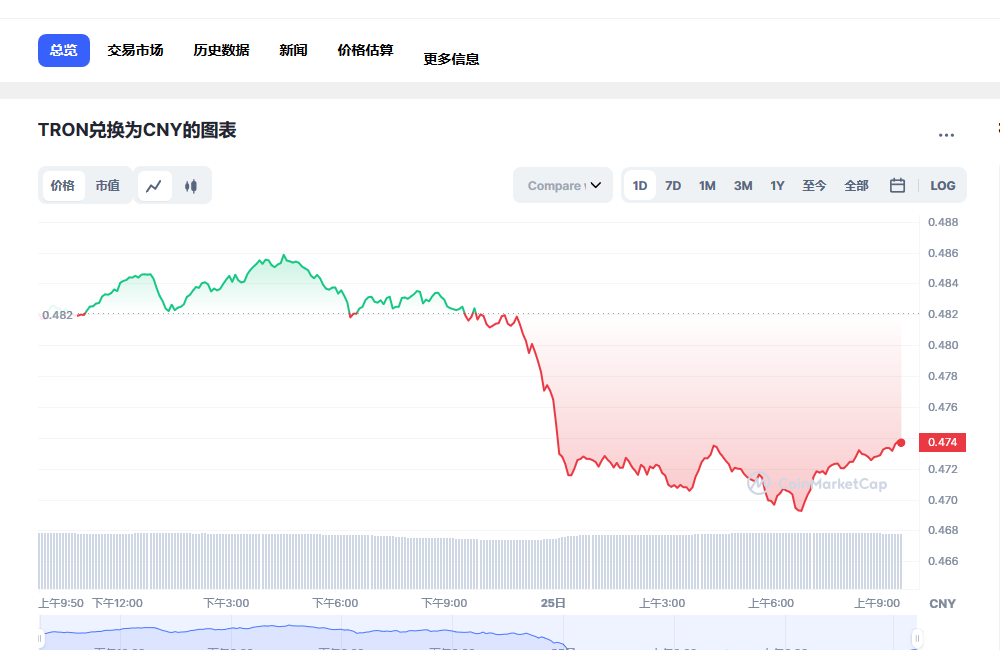Click the 下午6:00 time axis label
Screen dimensions: 1000x650
tap(335, 603)
